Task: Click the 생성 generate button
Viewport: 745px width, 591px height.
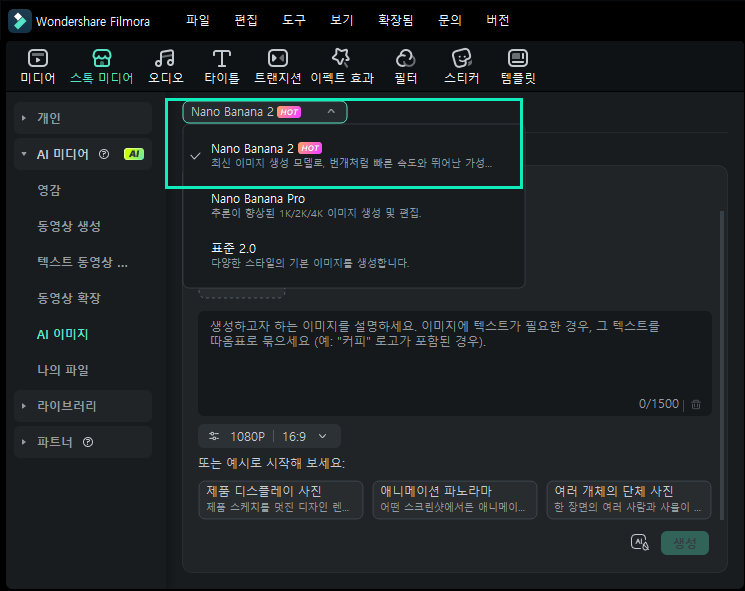Action: tap(684, 542)
